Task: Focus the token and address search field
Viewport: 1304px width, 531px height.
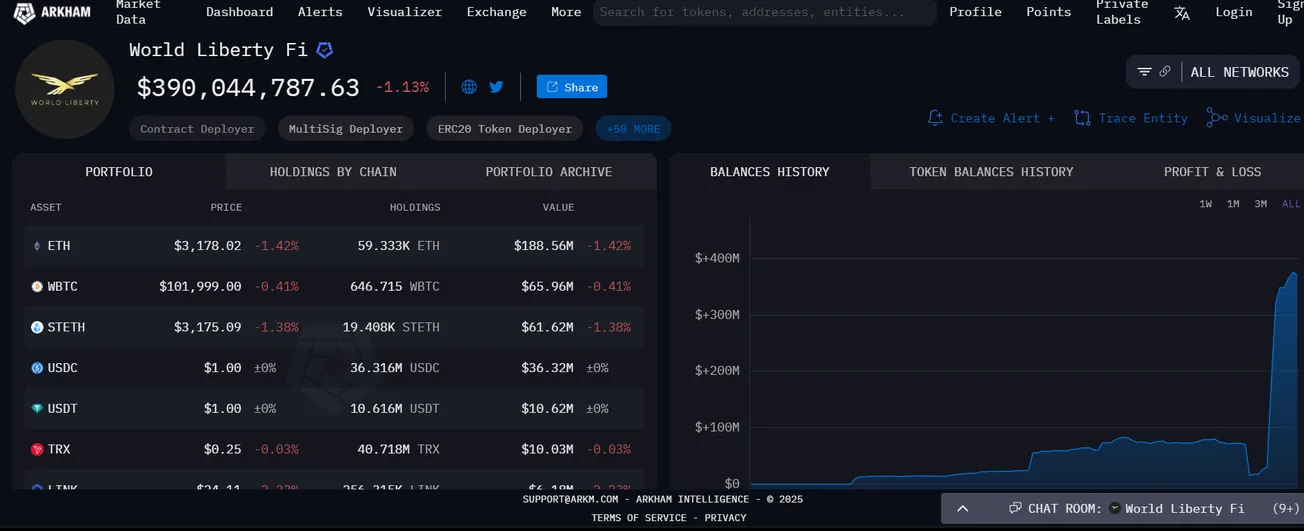Action: click(x=764, y=12)
